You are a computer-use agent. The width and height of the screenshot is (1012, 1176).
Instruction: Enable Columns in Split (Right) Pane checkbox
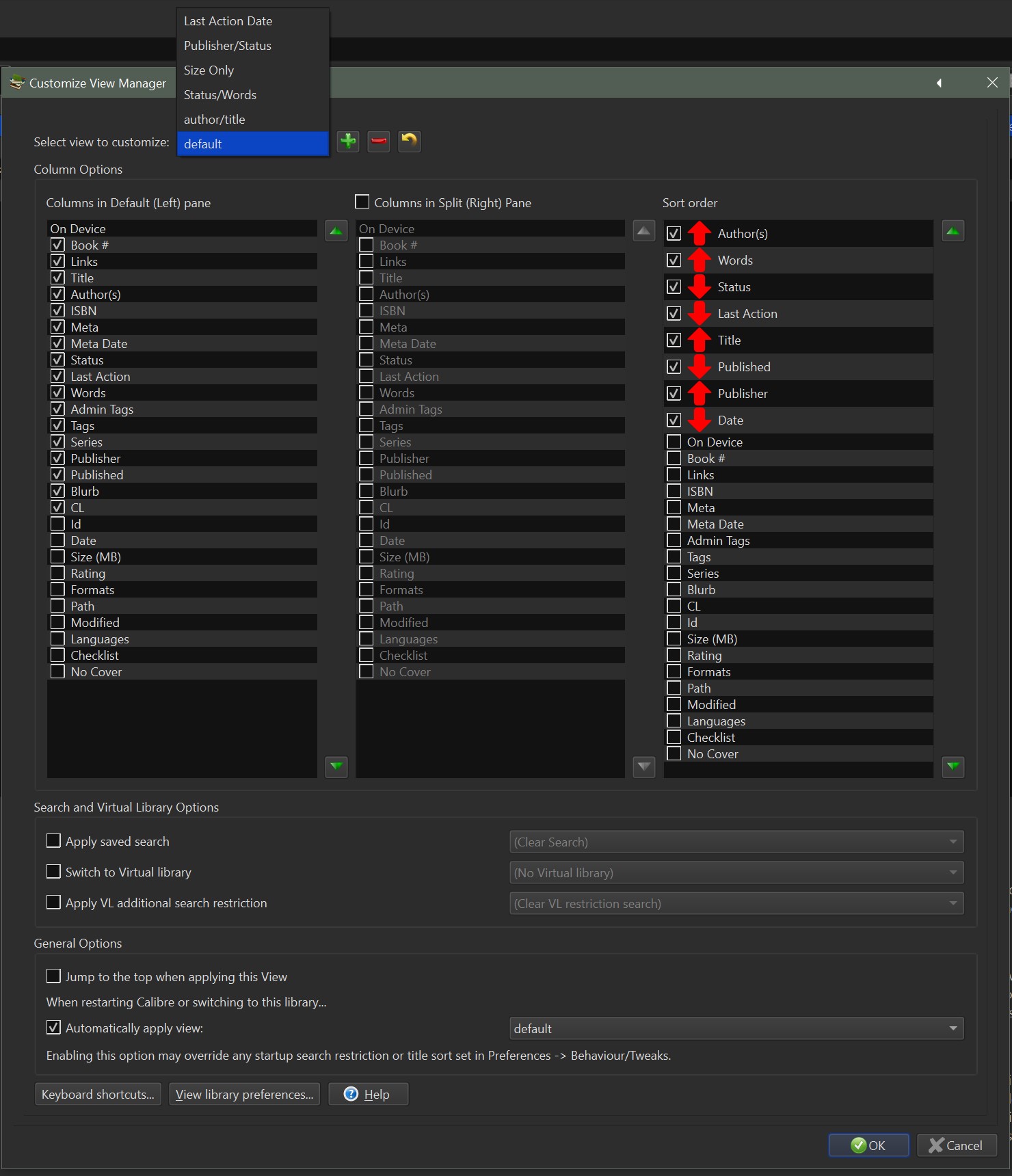[362, 202]
